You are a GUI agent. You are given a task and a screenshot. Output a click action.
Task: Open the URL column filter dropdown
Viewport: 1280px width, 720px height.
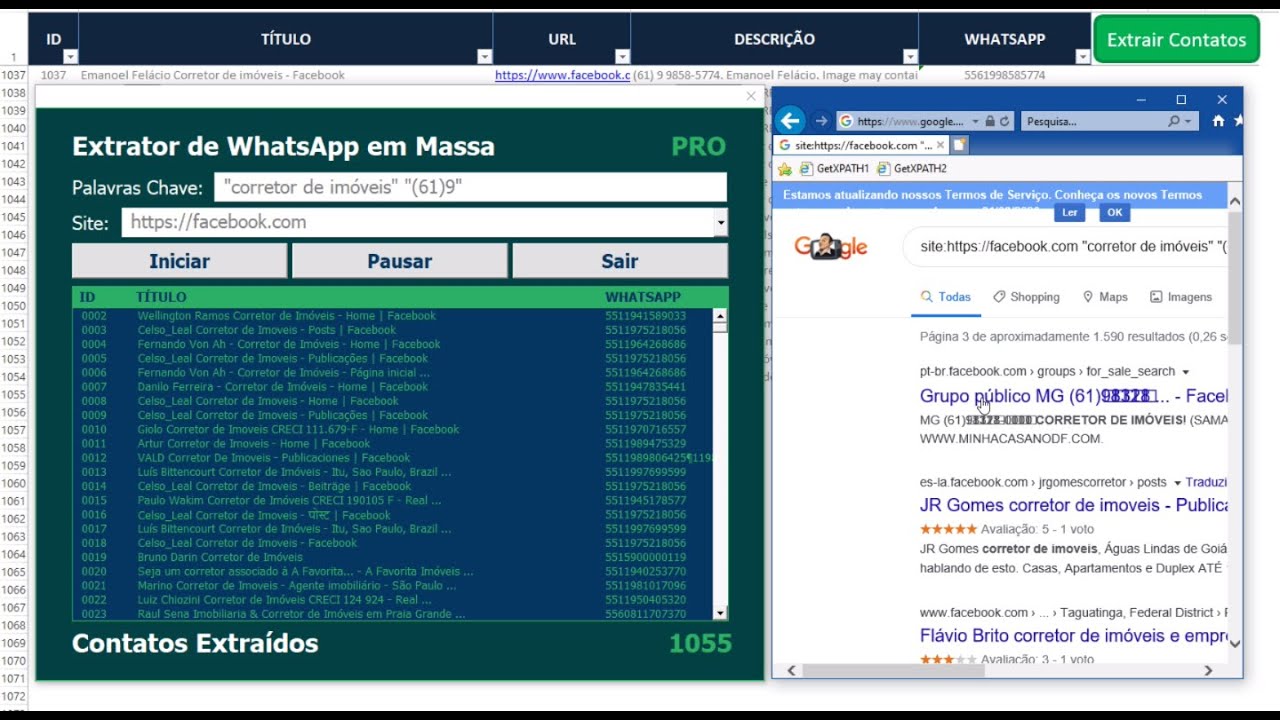pyautogui.click(x=622, y=57)
